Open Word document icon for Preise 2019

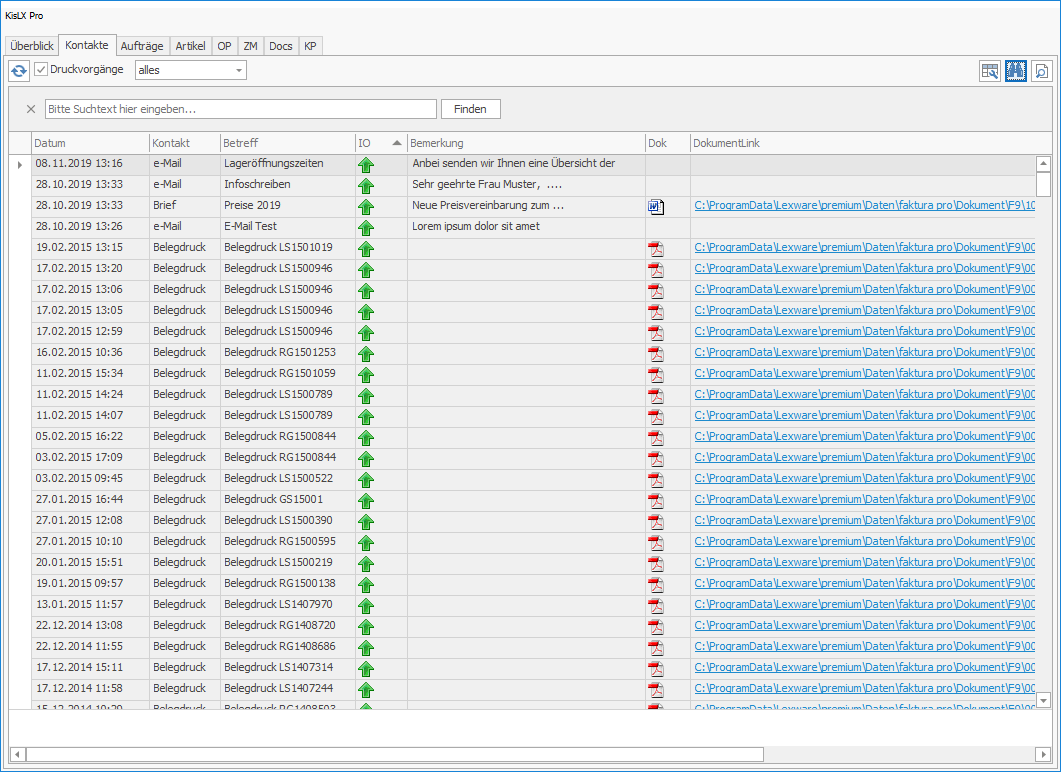pos(656,206)
